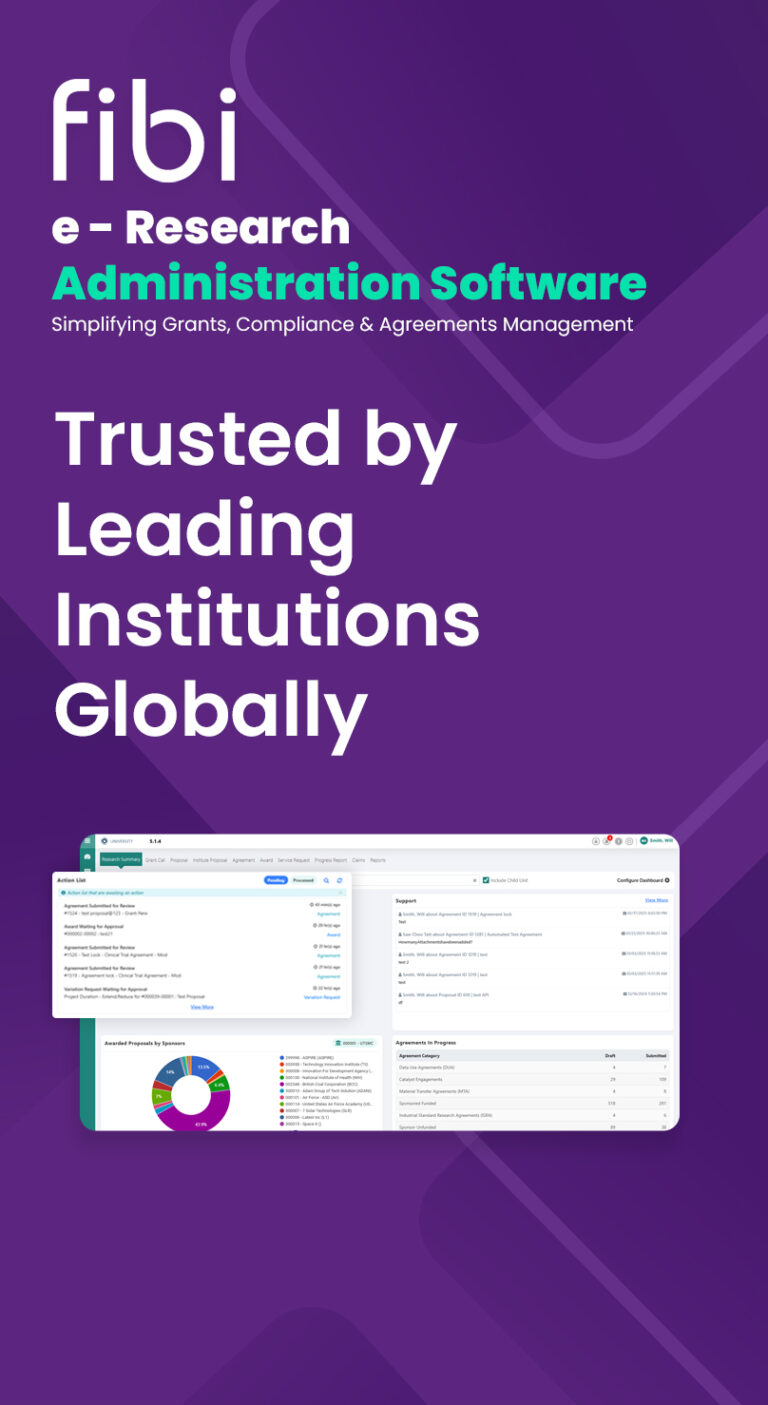
Task: Click the search icon in Action List
Action: pyautogui.click(x=326, y=880)
